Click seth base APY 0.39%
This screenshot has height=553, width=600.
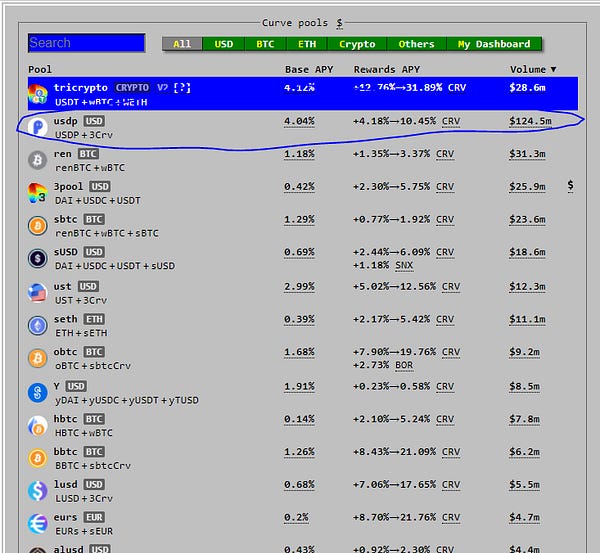[299, 319]
